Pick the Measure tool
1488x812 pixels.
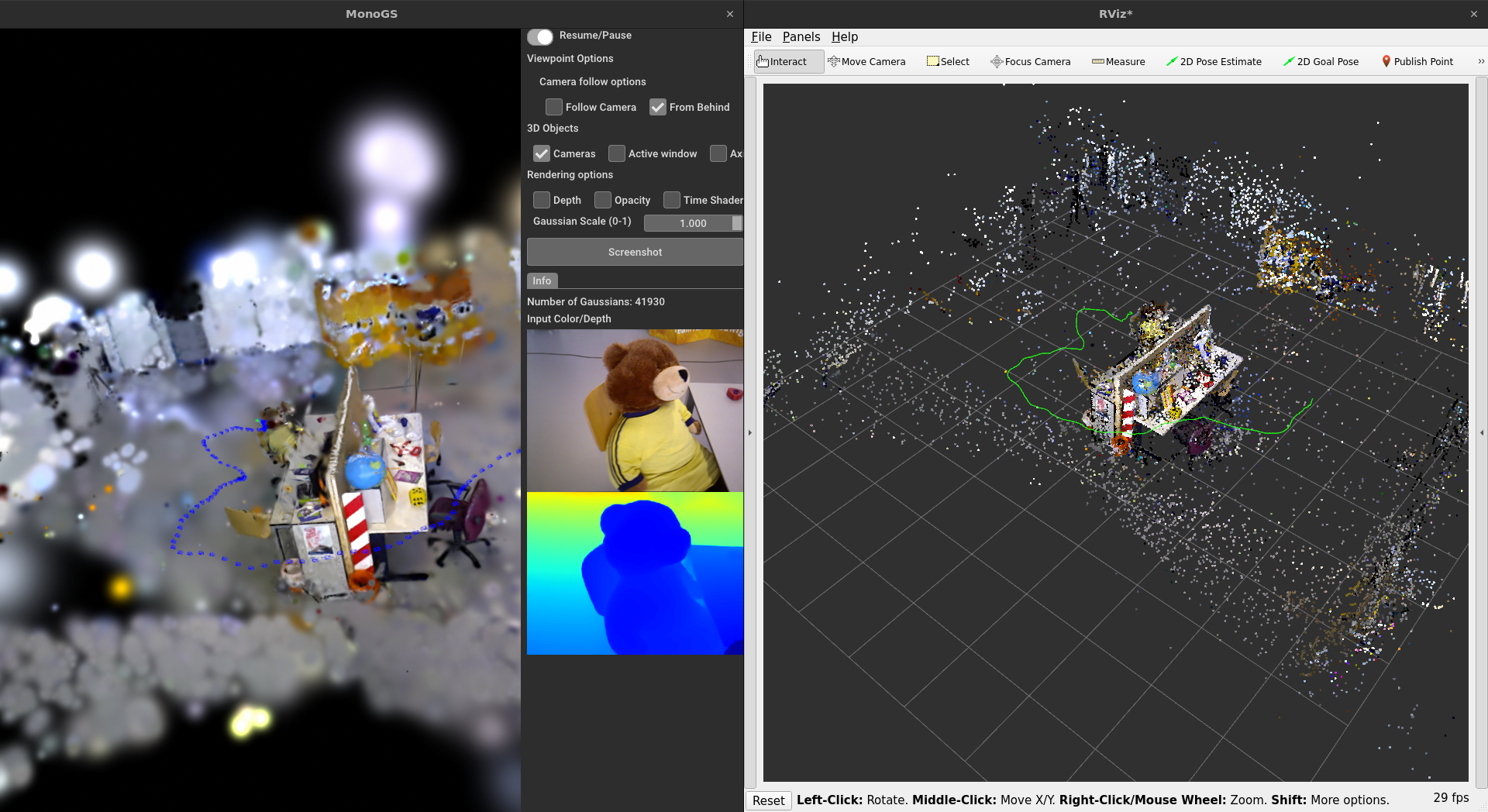1118,62
